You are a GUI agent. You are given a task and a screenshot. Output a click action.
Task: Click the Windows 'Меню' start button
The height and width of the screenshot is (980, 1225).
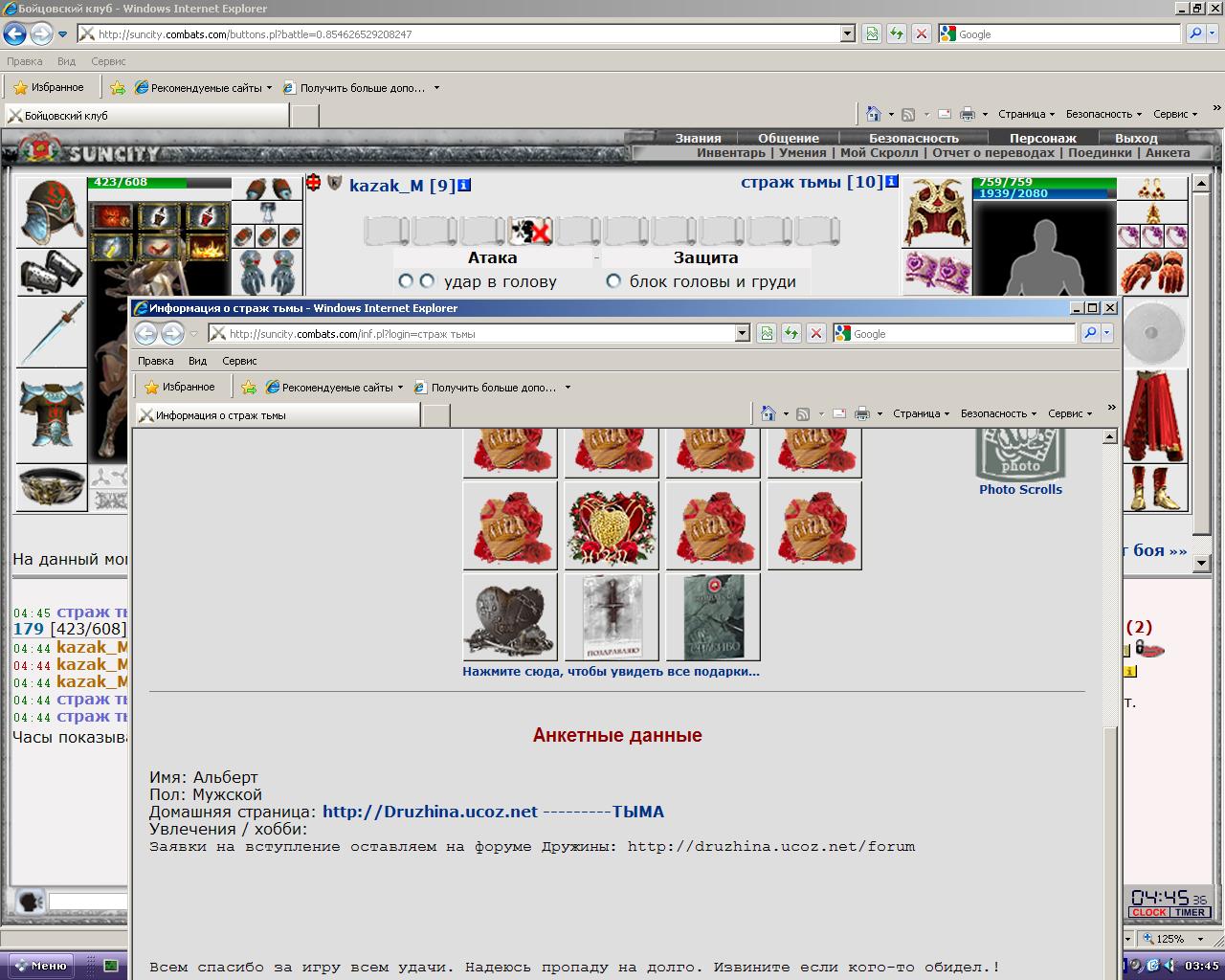point(39,966)
